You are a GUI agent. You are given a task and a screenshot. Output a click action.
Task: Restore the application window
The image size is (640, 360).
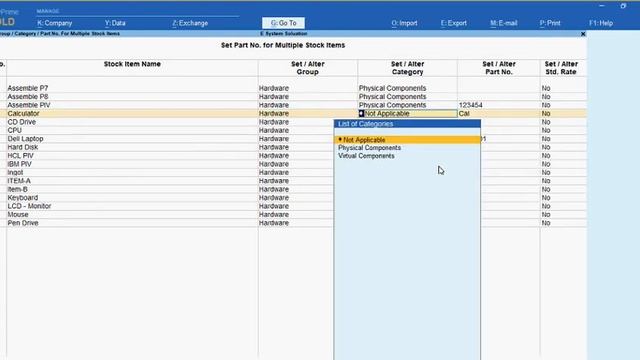(x=623, y=6)
